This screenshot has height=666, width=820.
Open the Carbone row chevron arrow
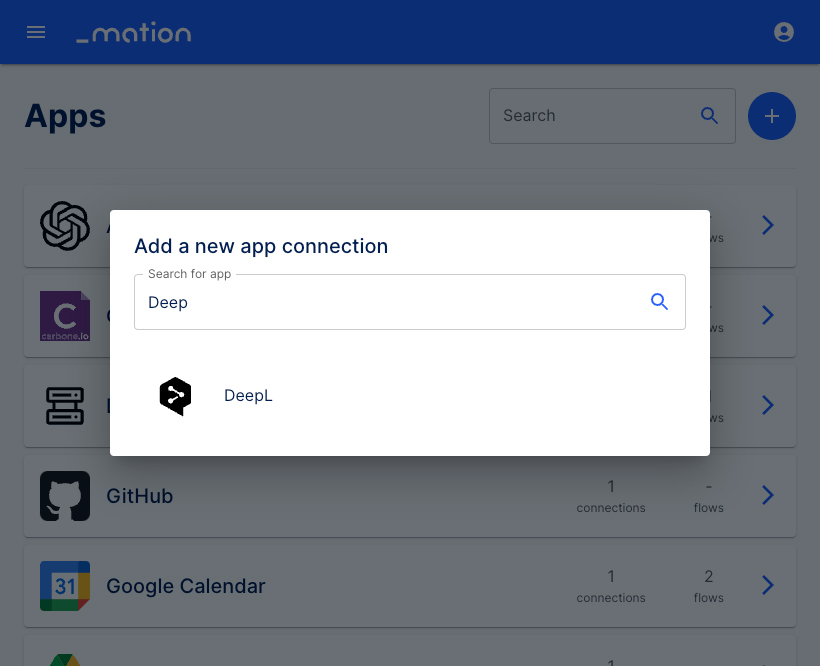[x=768, y=315]
